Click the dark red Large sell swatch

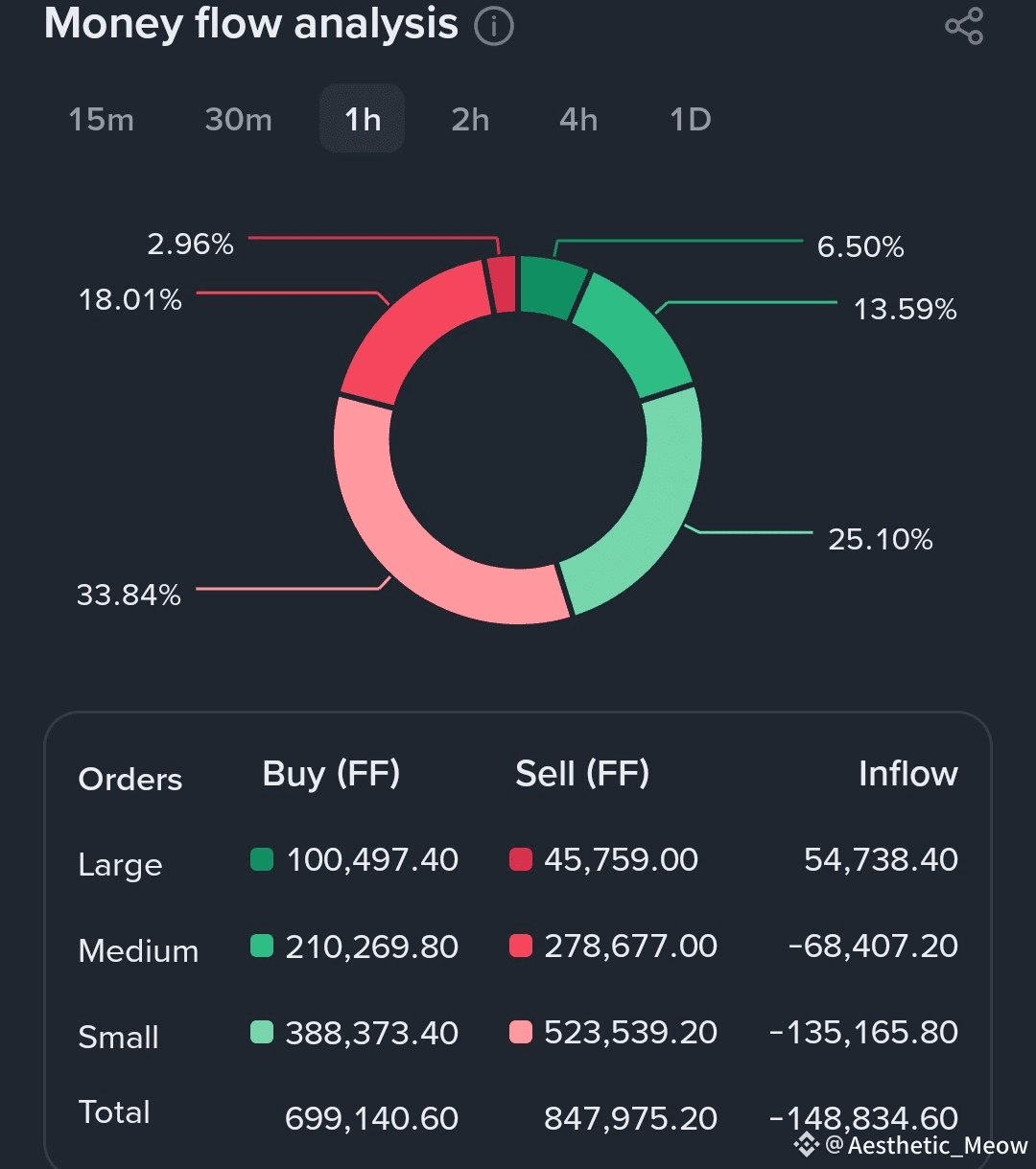(x=520, y=859)
